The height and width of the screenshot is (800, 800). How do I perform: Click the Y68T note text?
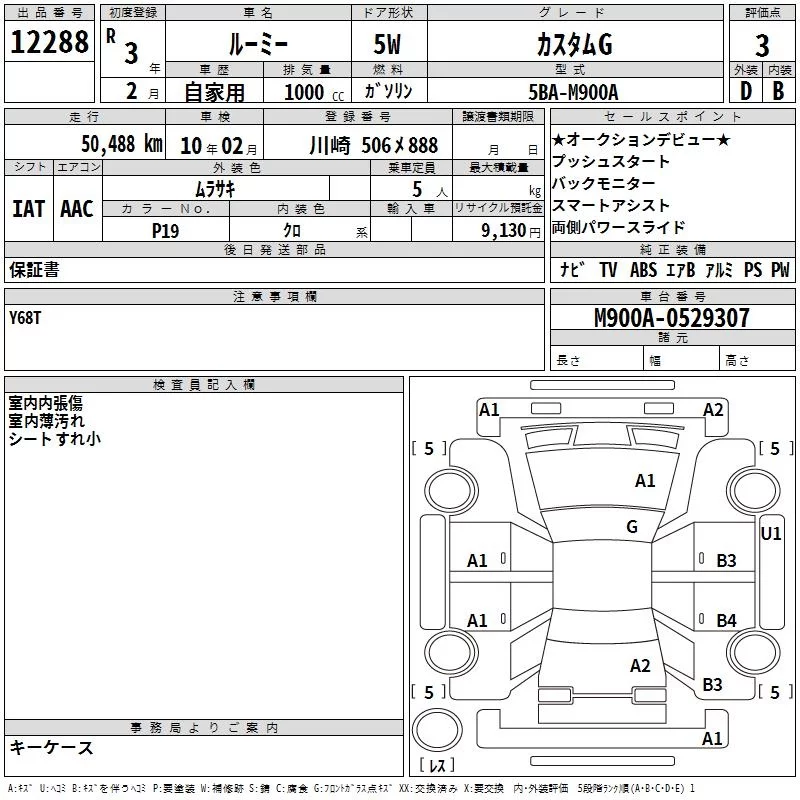click(24, 318)
